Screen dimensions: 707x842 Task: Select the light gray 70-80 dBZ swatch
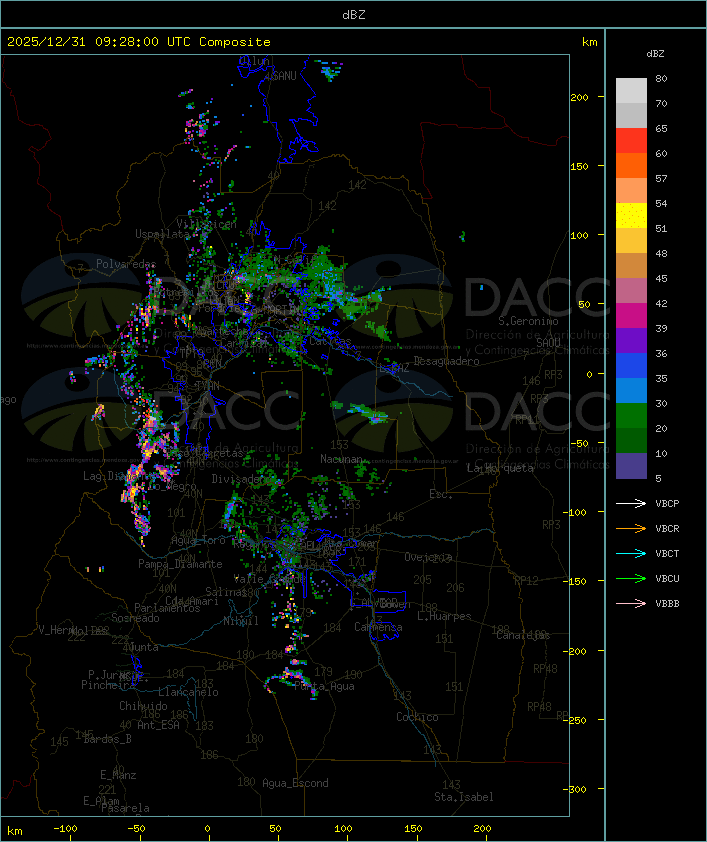(631, 91)
